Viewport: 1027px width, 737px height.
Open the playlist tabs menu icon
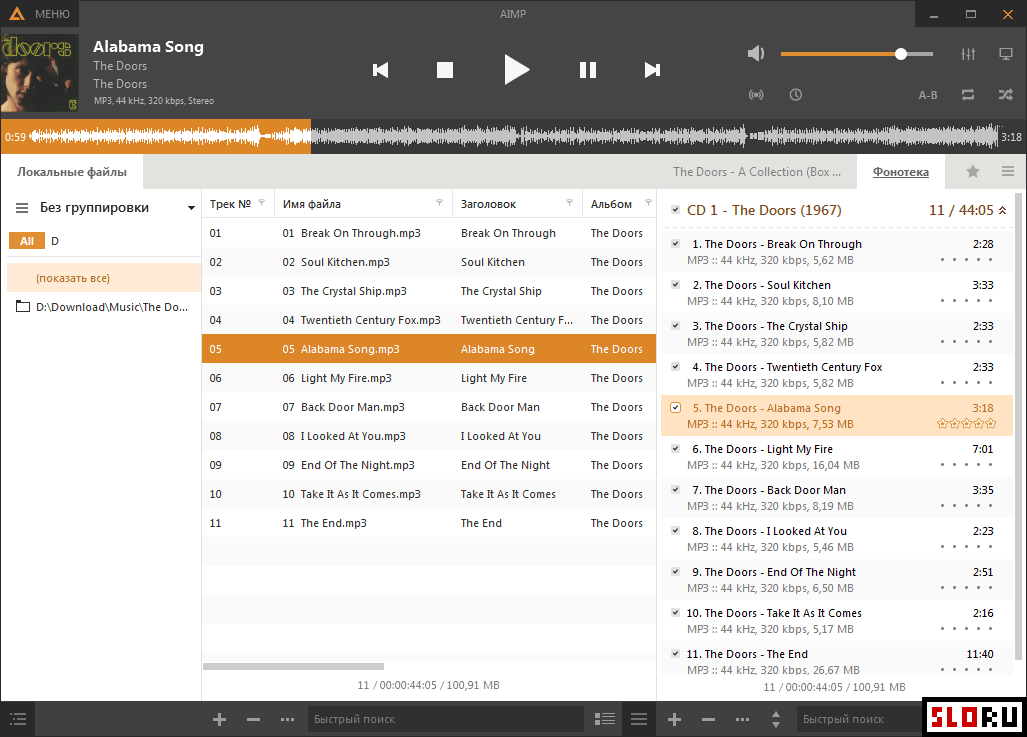(1008, 172)
